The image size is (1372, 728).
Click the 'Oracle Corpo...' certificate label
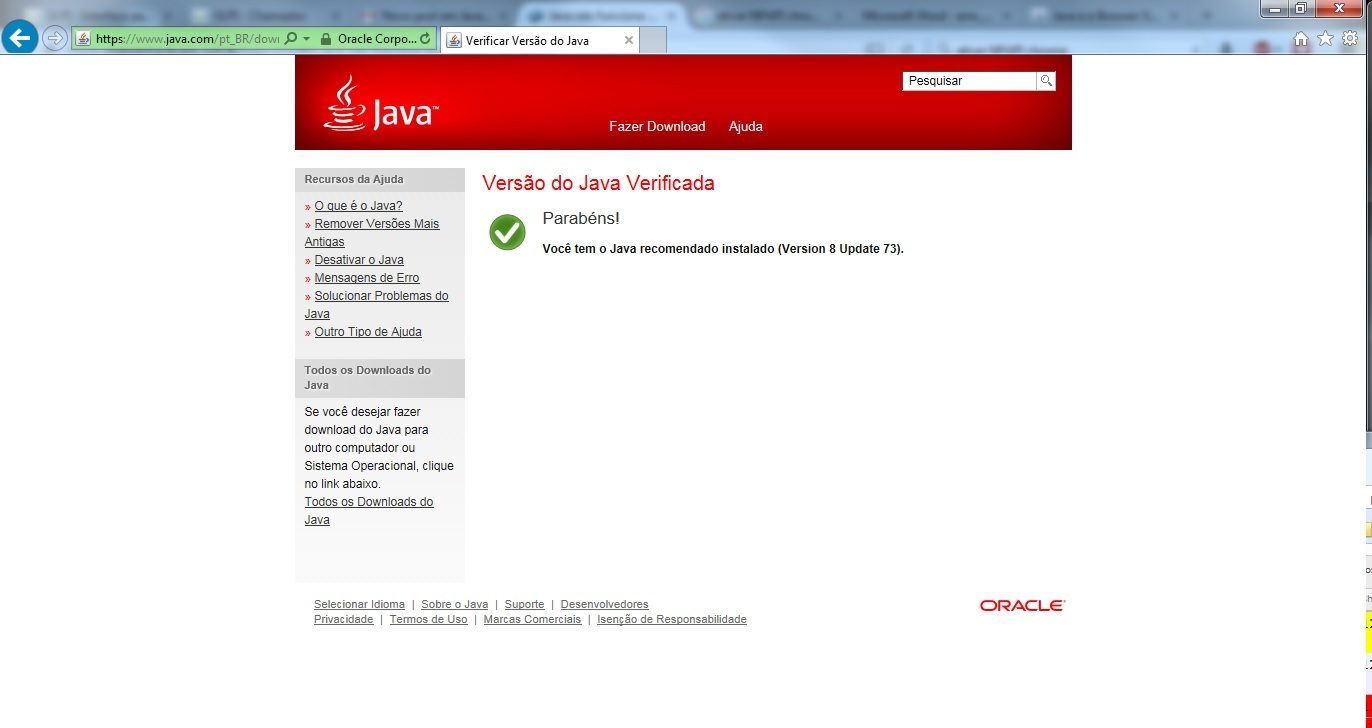376,39
